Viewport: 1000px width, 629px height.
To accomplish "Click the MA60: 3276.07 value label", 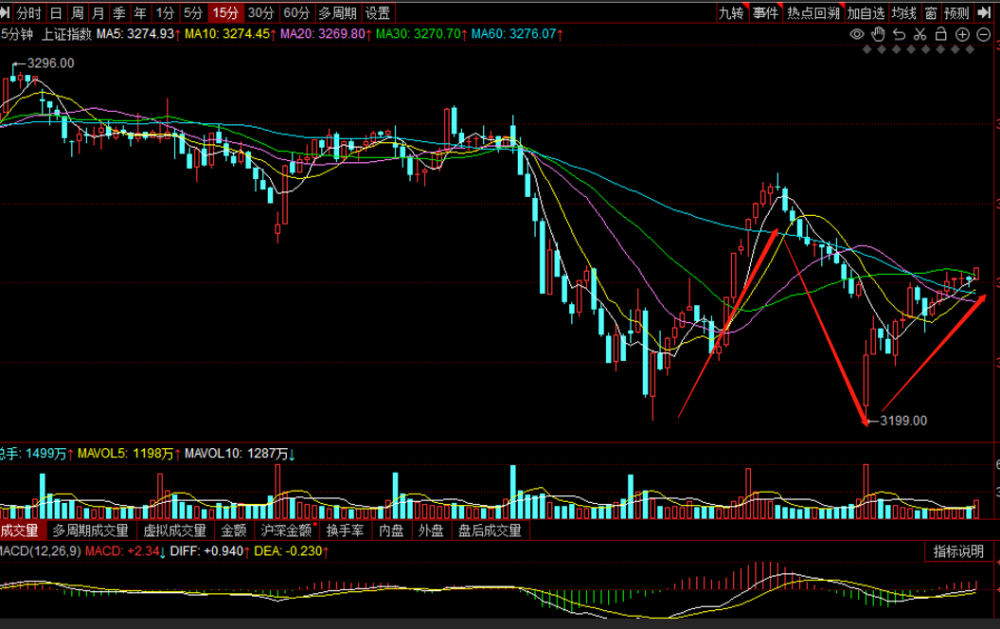I will [514, 34].
